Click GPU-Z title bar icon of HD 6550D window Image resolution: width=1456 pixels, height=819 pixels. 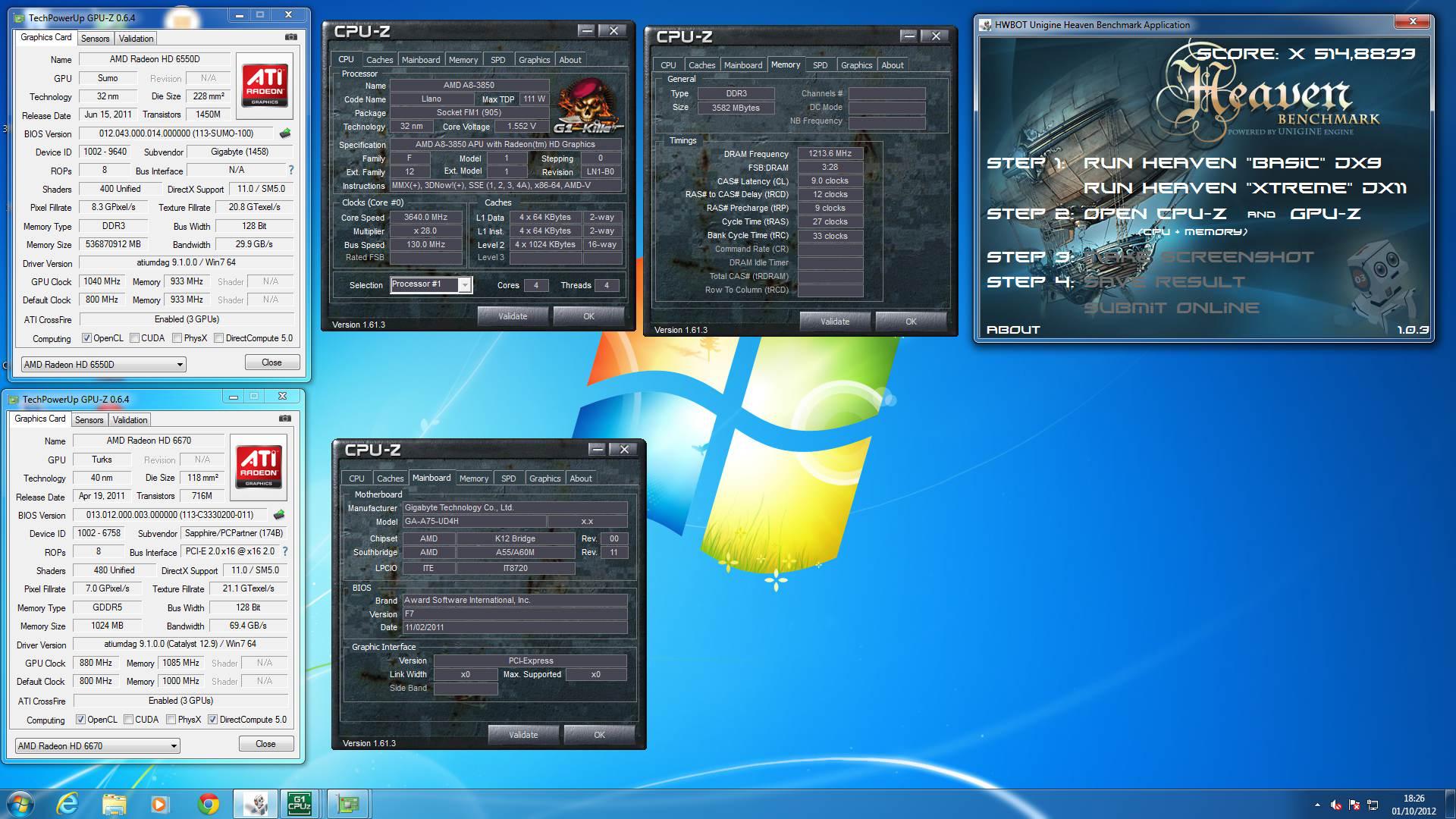pos(19,17)
